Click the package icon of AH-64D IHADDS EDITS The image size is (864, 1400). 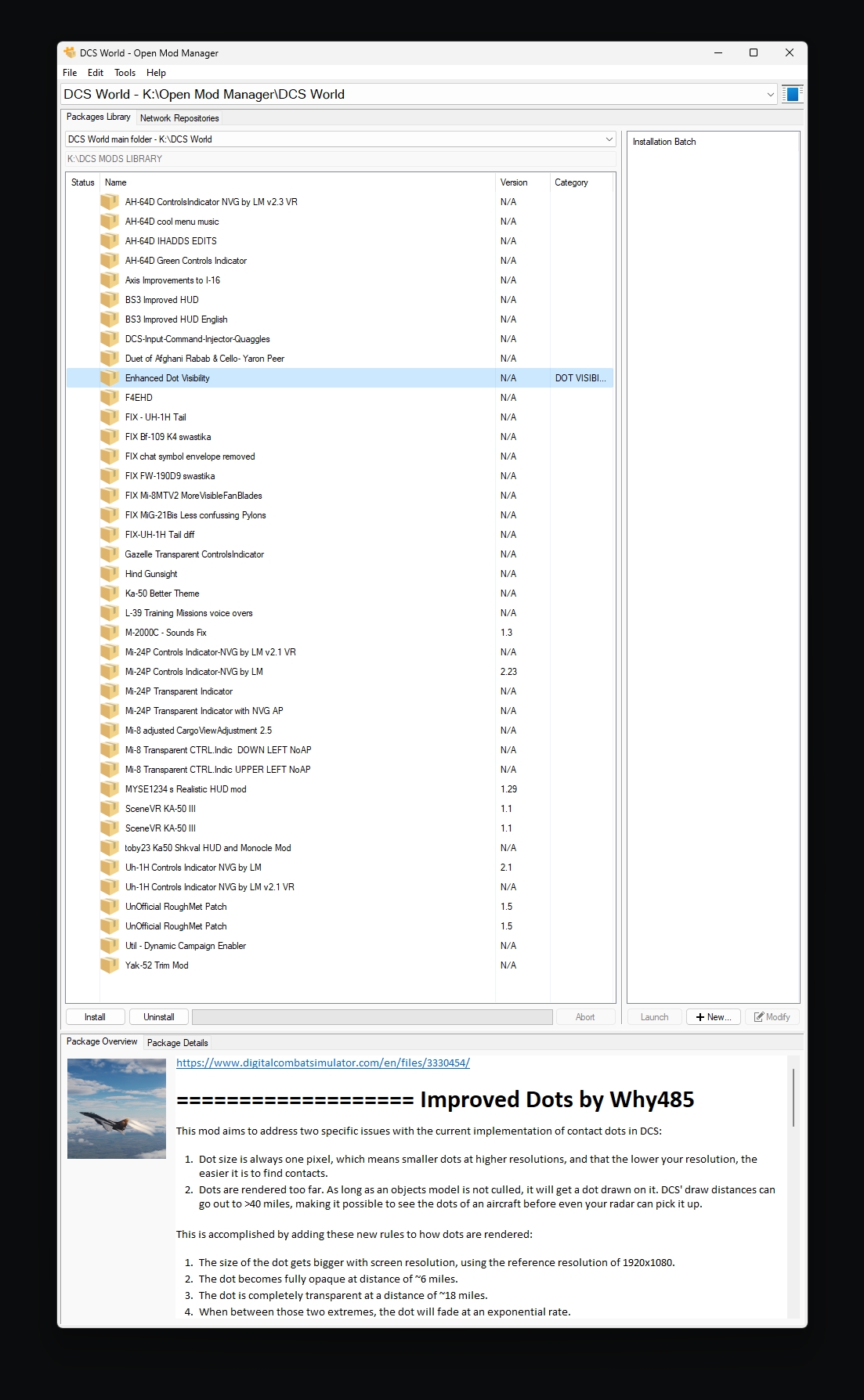pos(110,240)
